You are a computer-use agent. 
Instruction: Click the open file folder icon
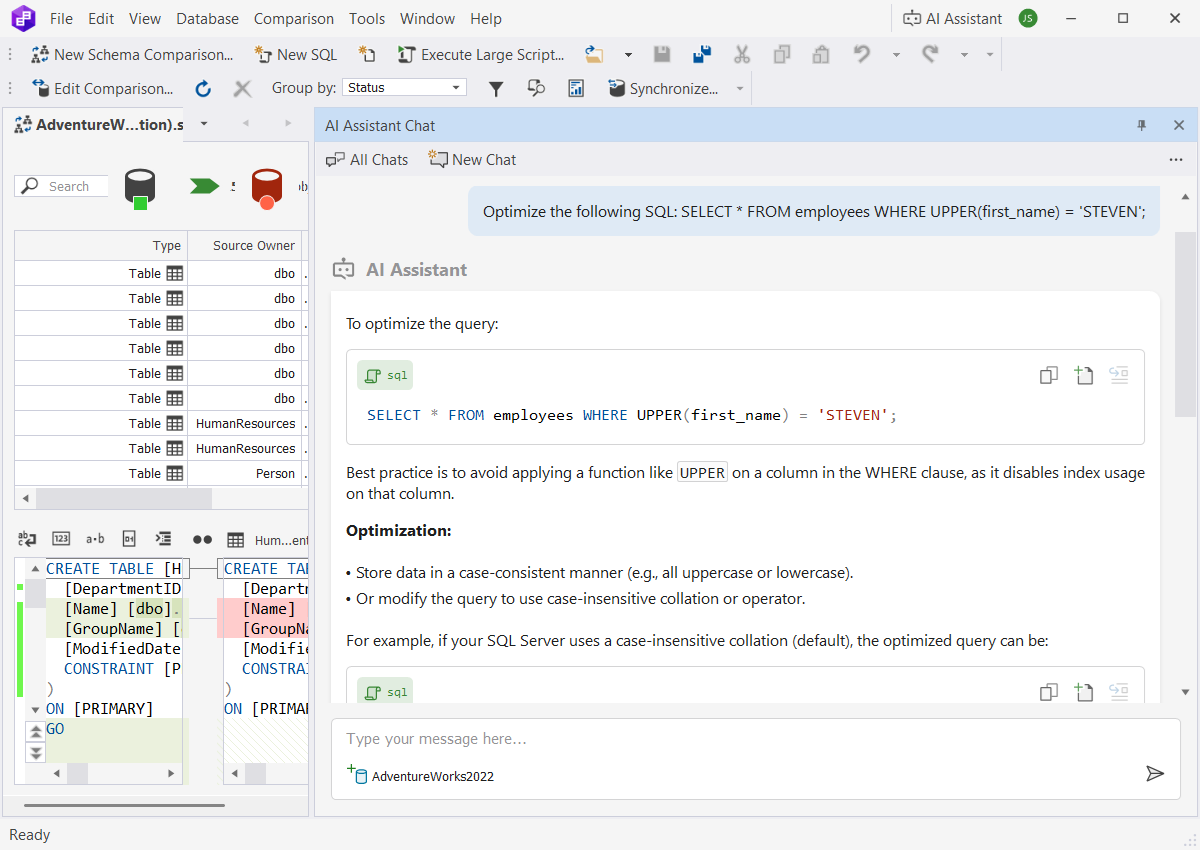point(596,55)
